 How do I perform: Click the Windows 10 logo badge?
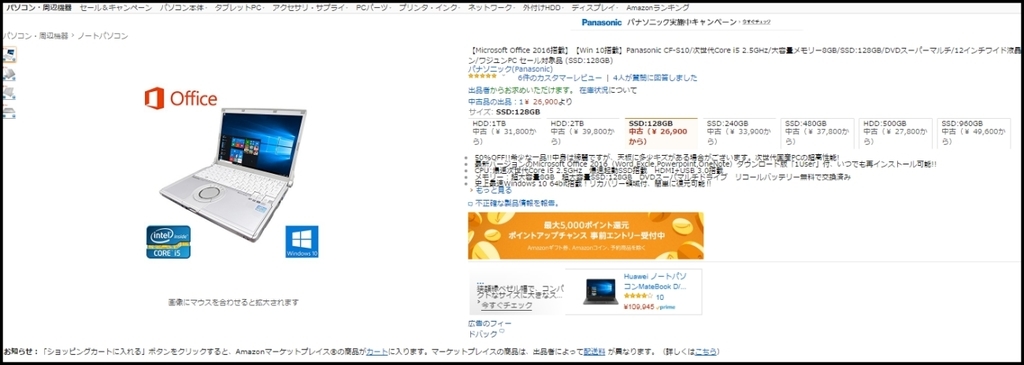302,242
